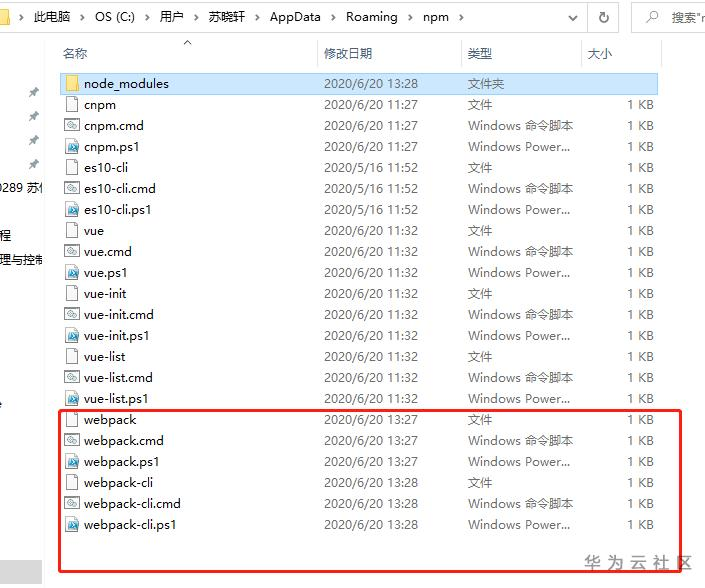Click the cnpm blank file icon

click(x=72, y=105)
